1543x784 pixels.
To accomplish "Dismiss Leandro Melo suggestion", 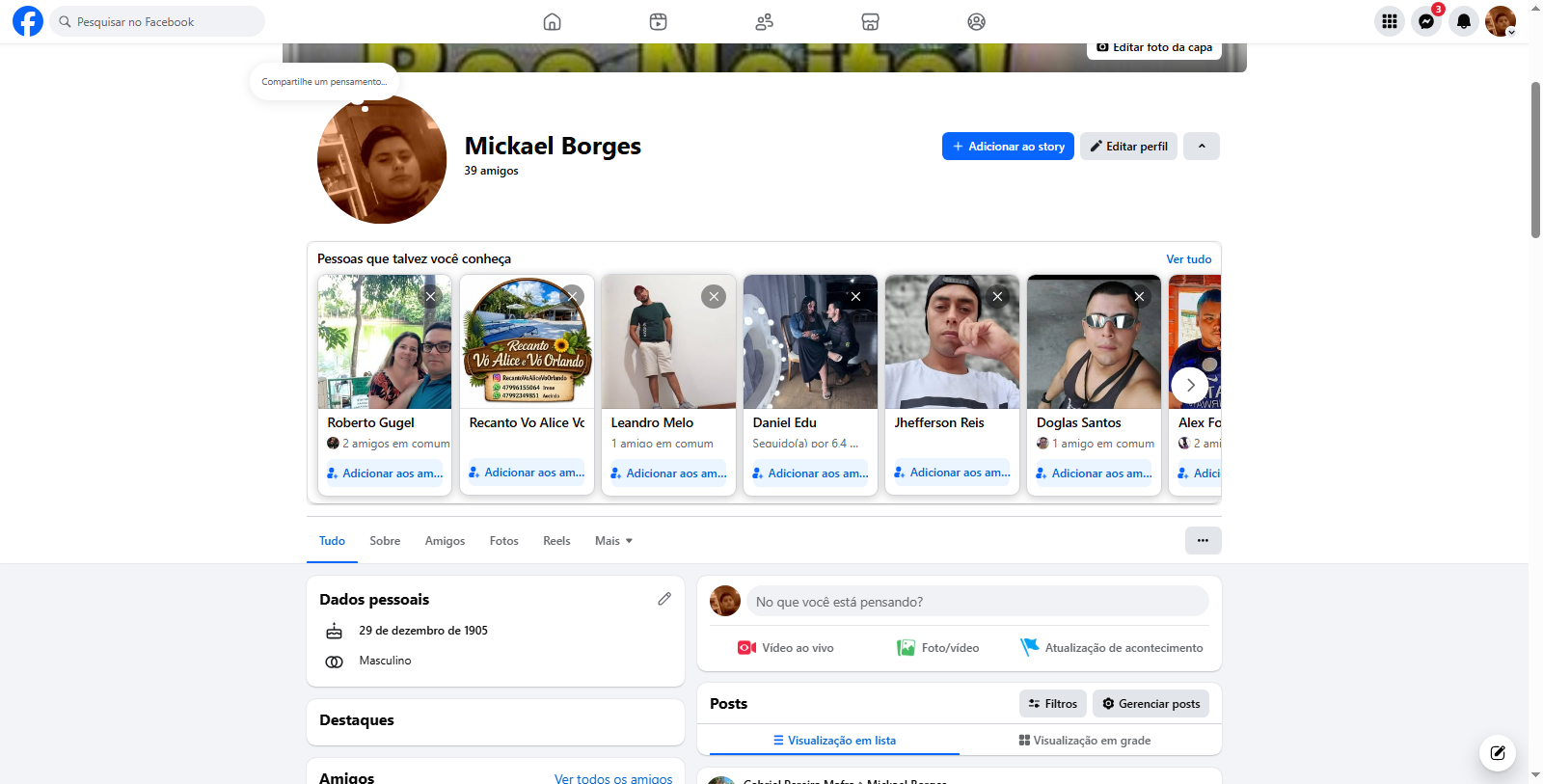I will point(714,296).
